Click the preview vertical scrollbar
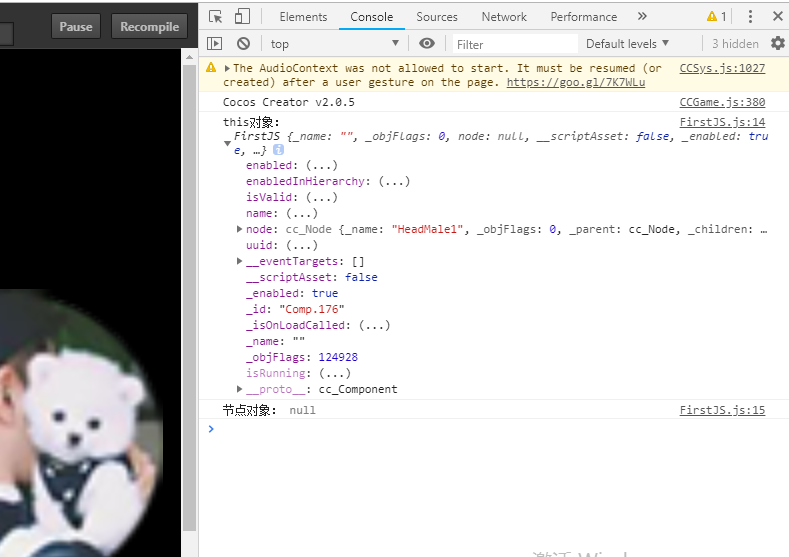 (x=189, y=297)
